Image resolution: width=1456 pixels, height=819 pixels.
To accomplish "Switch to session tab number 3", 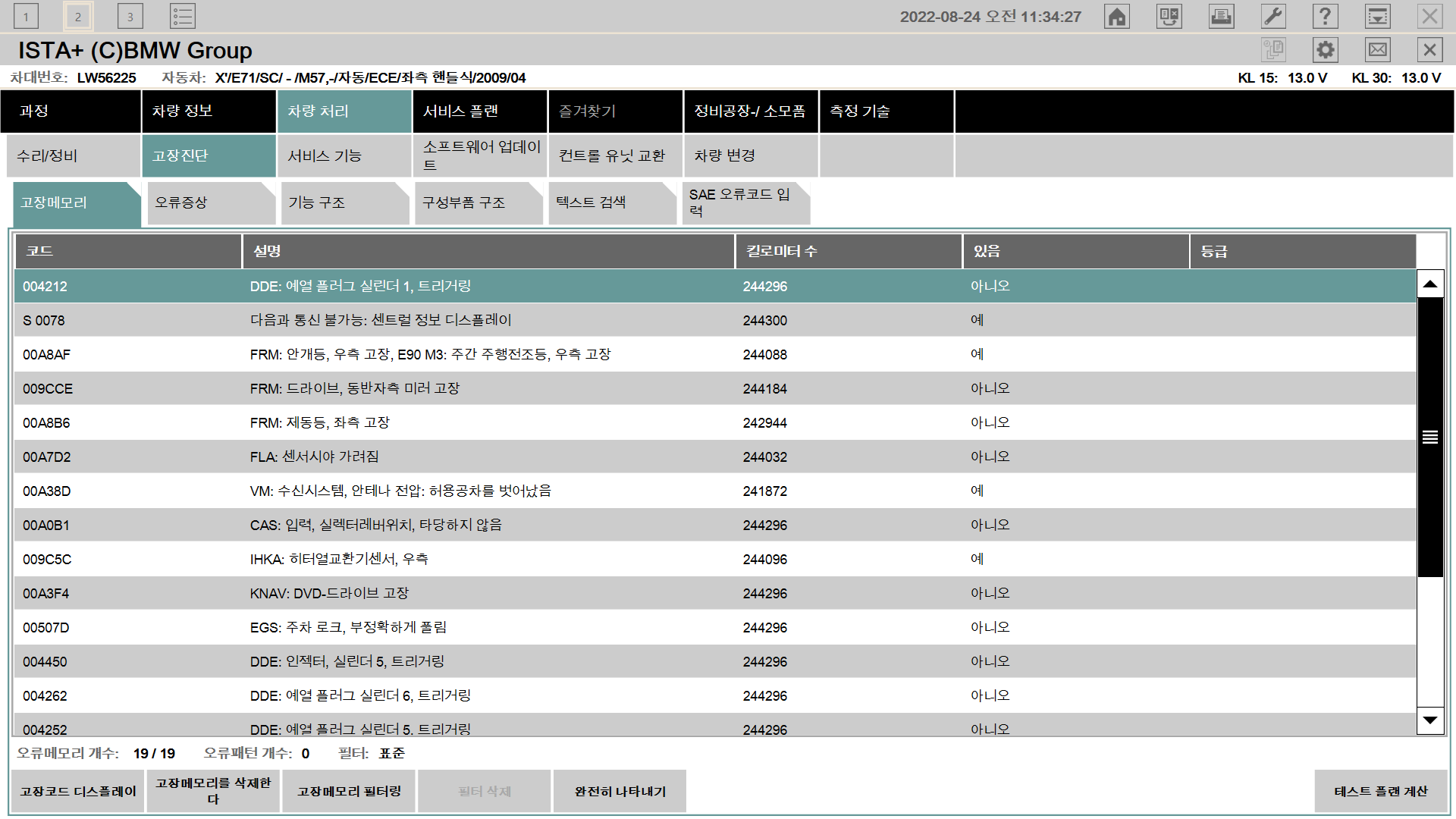I will (130, 17).
